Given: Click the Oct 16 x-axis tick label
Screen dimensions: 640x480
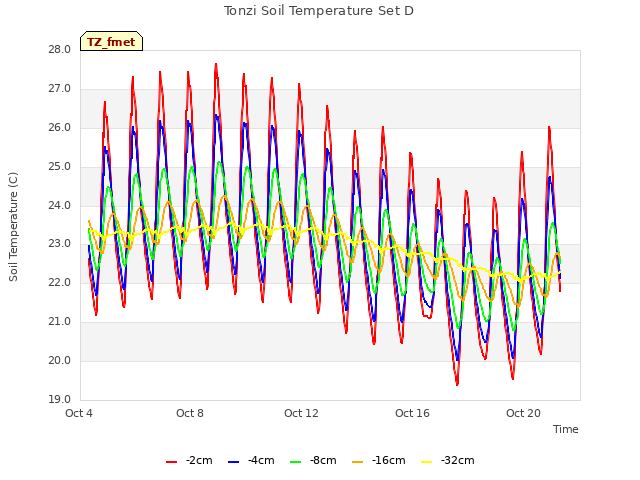Looking at the screenshot, I should (x=412, y=413).
